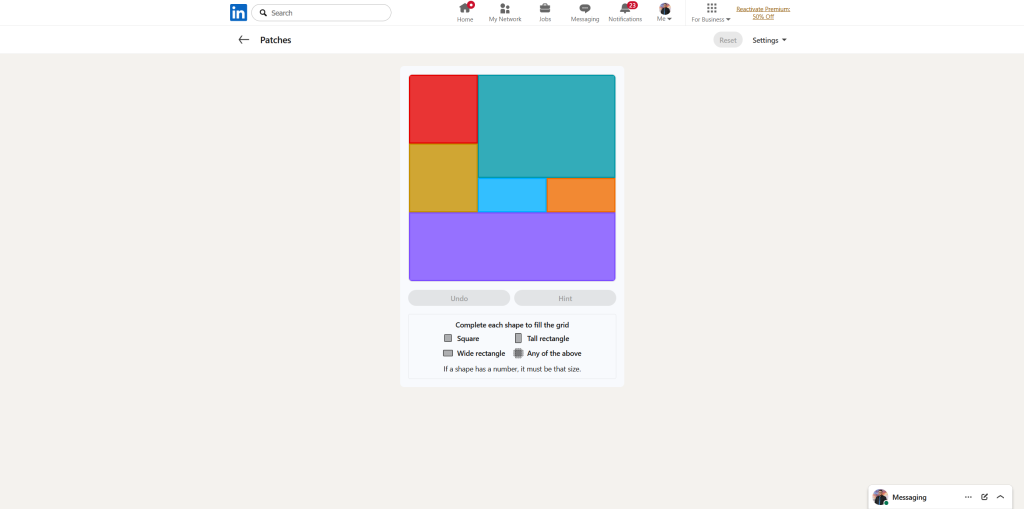Viewport: 1024px width, 509px height.
Task: Click the Any of the above legend icon
Action: 519,353
